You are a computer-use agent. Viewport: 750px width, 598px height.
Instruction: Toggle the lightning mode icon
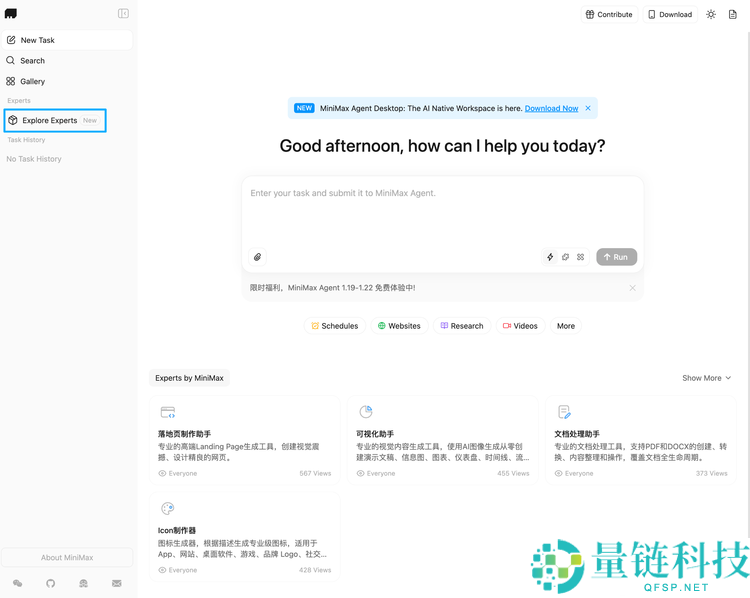[550, 257]
